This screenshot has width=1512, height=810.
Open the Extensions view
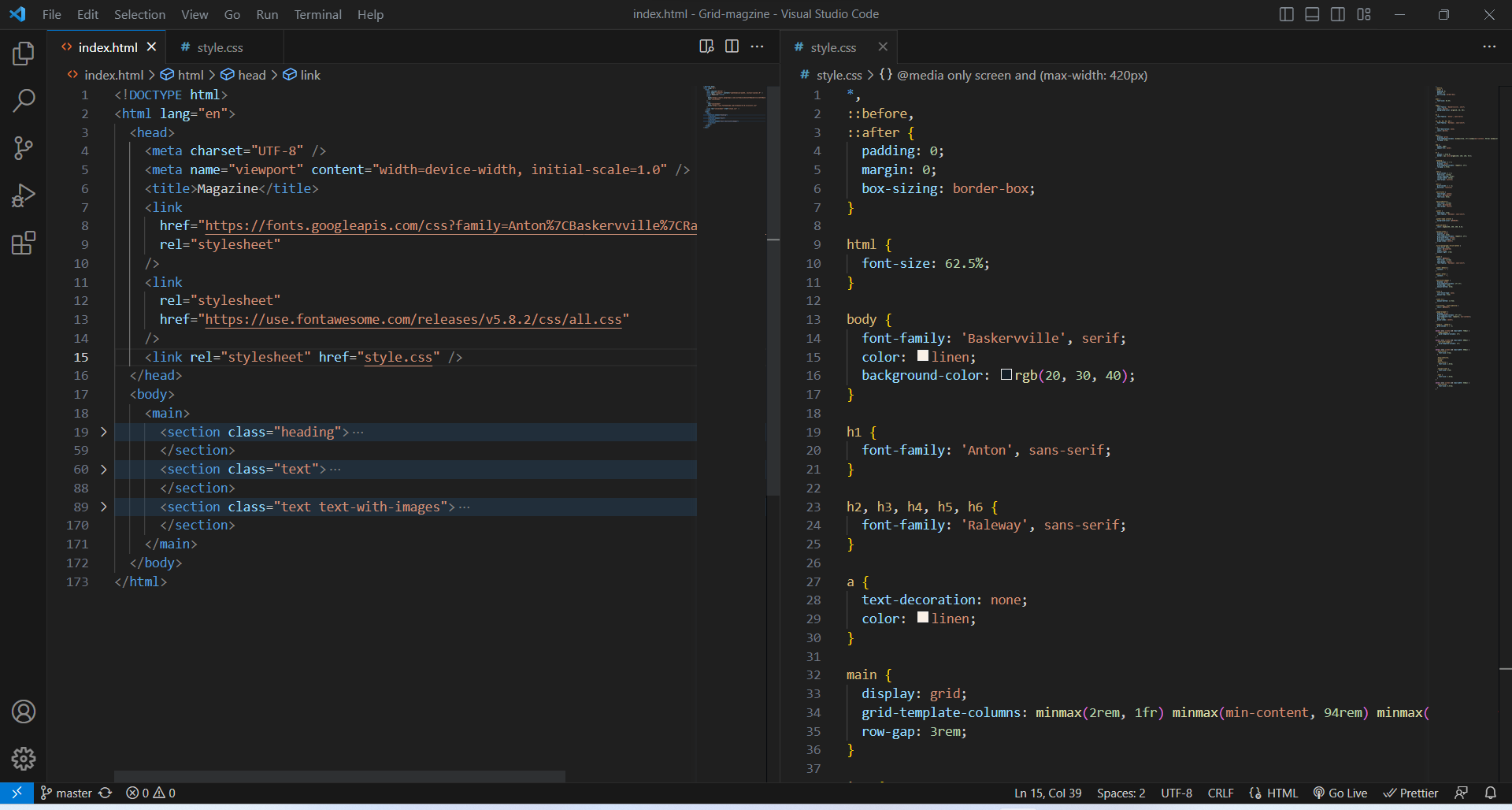pyautogui.click(x=23, y=243)
